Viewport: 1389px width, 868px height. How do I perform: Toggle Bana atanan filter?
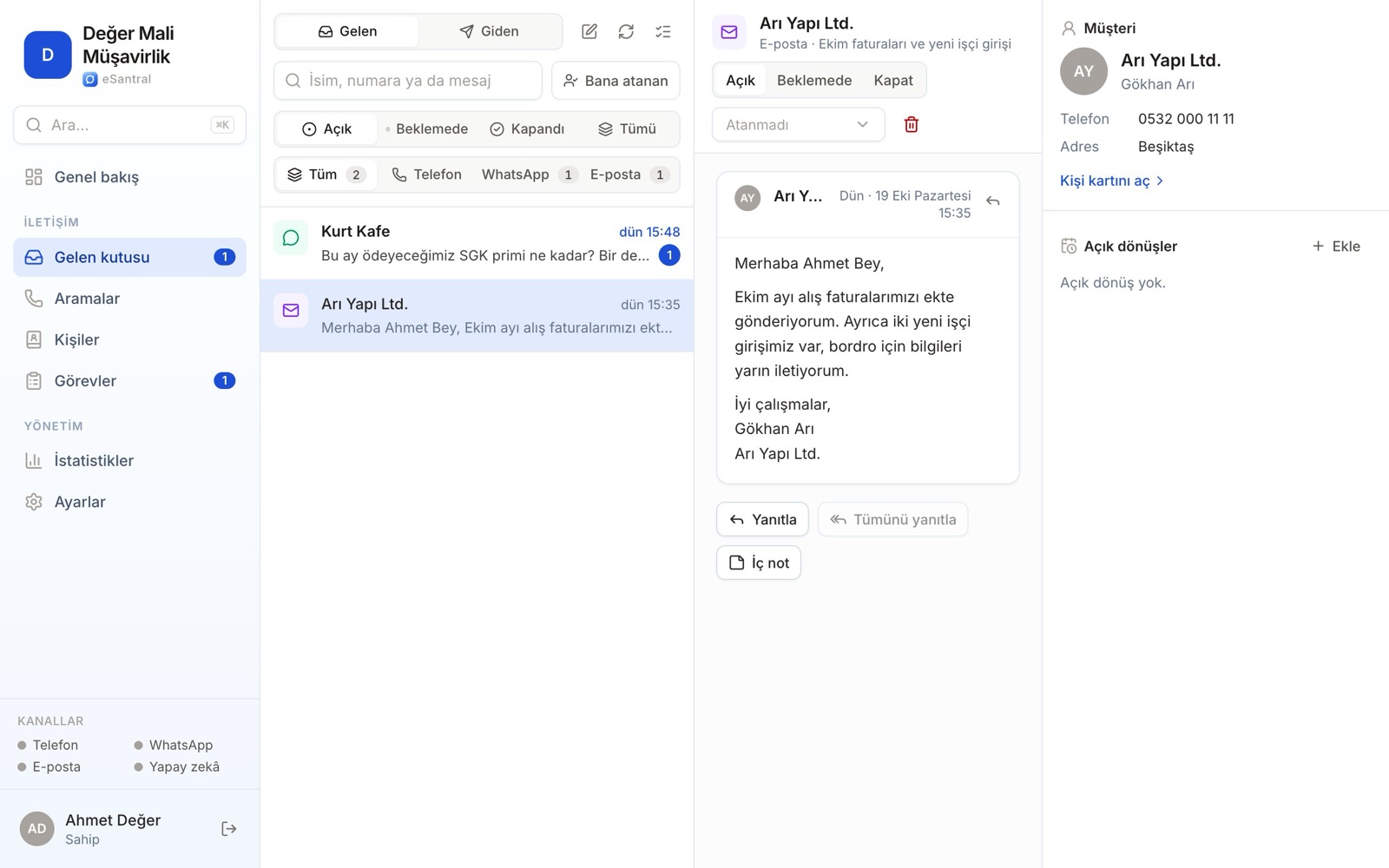click(x=616, y=81)
